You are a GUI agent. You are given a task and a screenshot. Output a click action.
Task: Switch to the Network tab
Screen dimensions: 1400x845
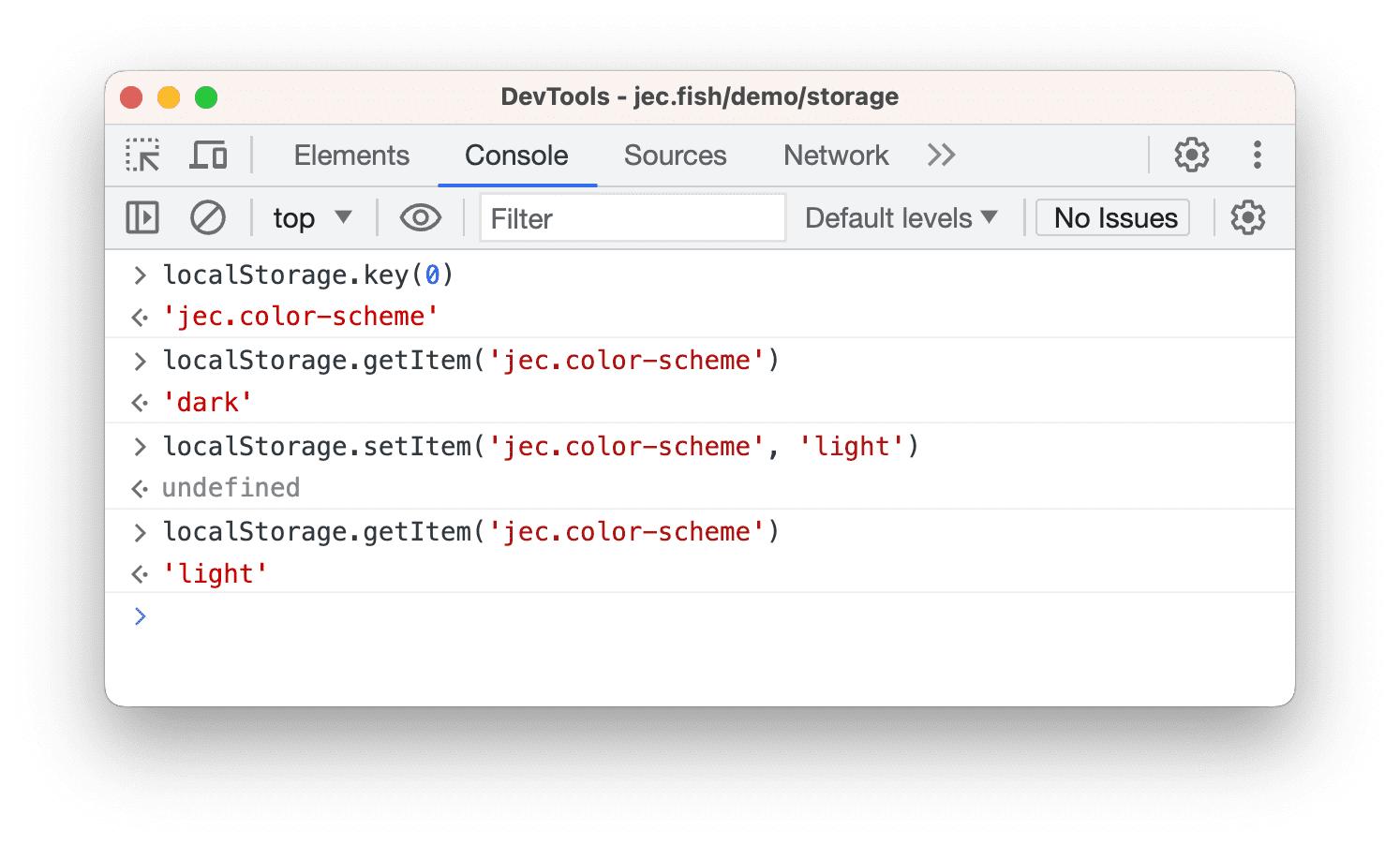pos(836,155)
